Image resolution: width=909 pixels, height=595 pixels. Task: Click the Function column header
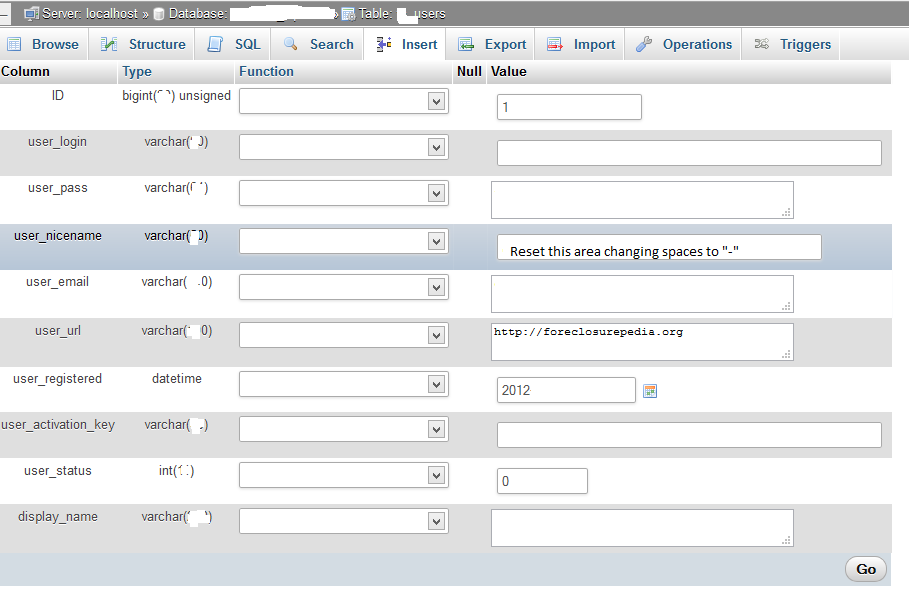click(266, 71)
